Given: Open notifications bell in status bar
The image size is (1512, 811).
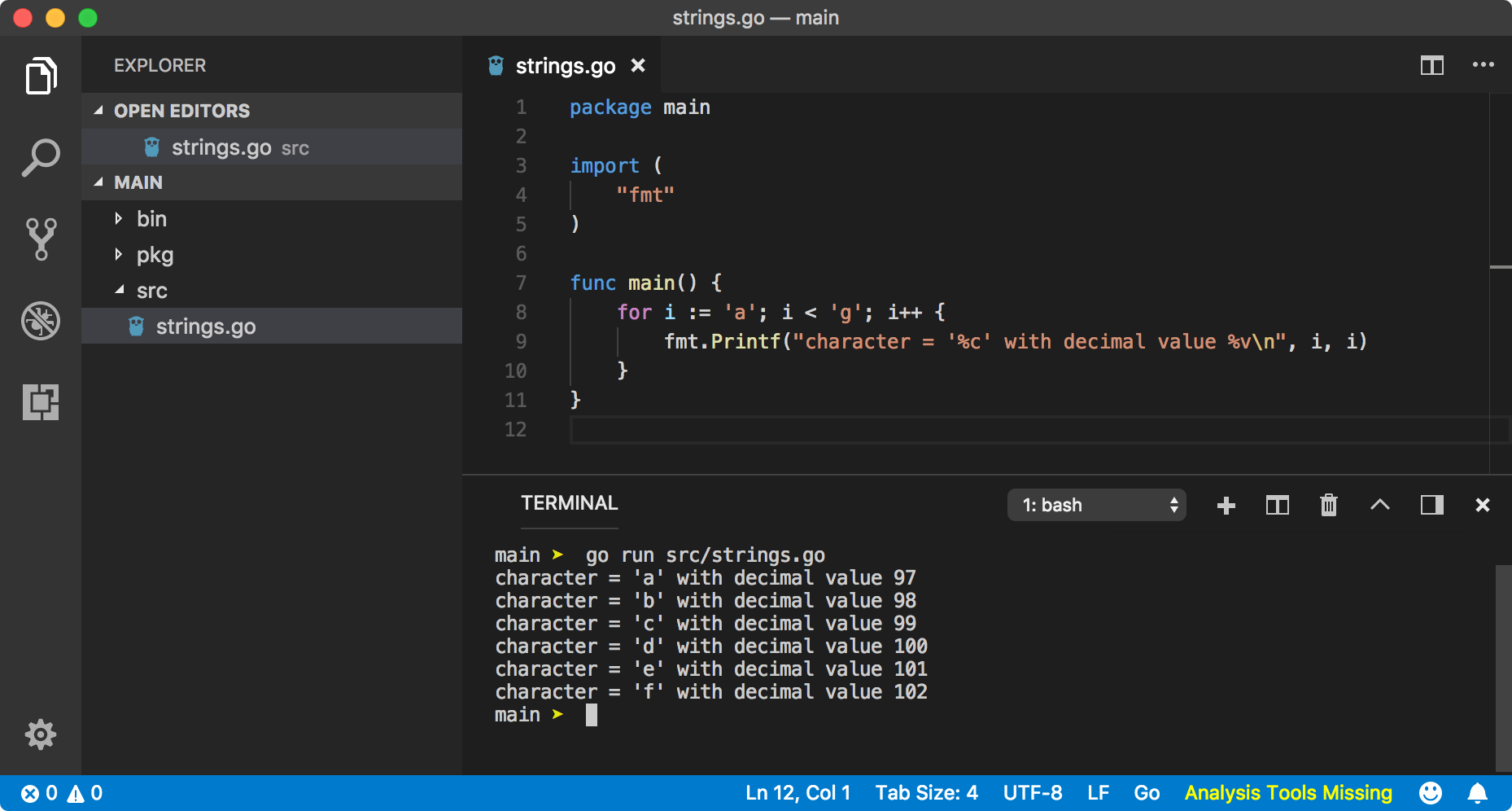Looking at the screenshot, I should [x=1478, y=792].
